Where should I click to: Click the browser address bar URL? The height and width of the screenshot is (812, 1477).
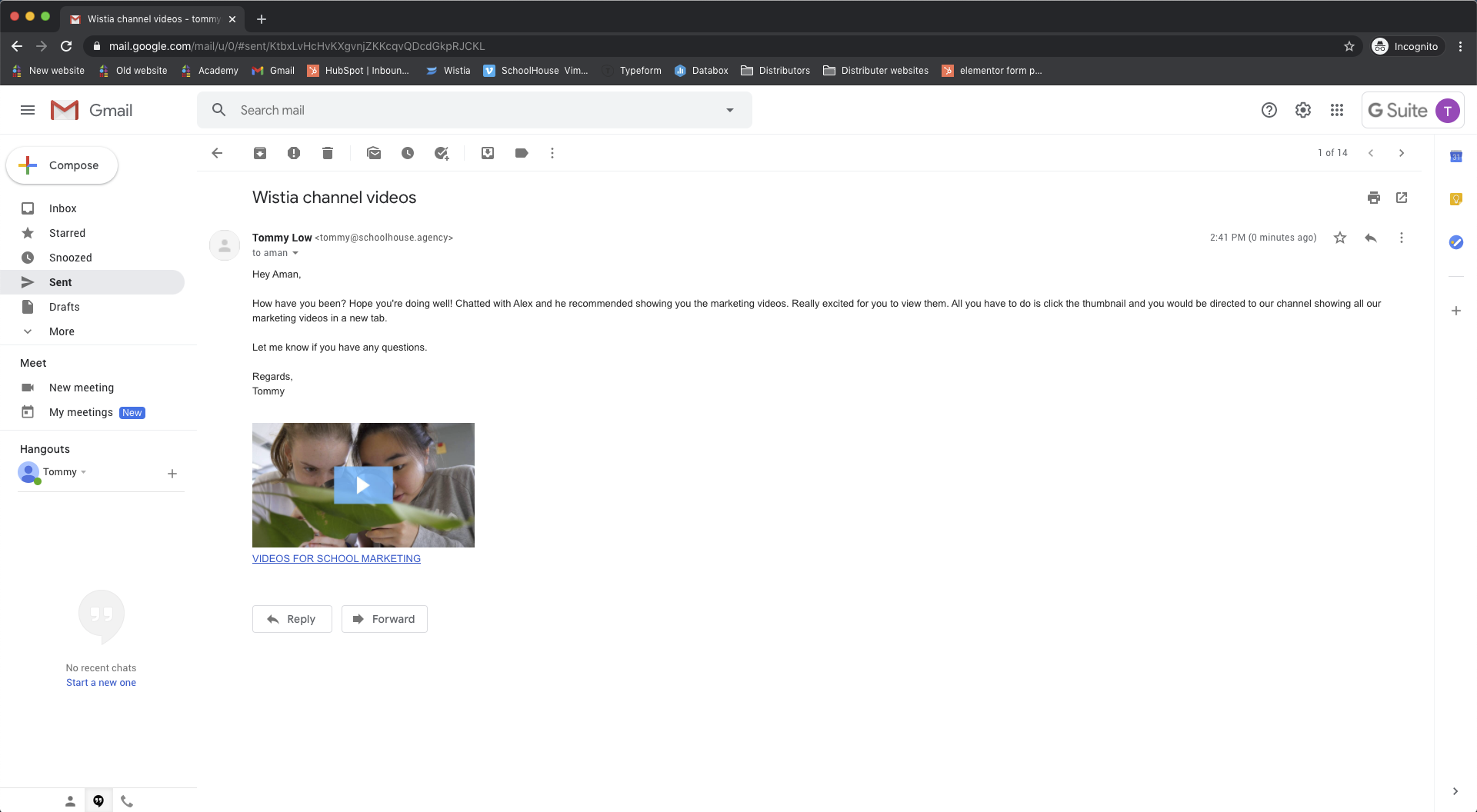coord(297,46)
